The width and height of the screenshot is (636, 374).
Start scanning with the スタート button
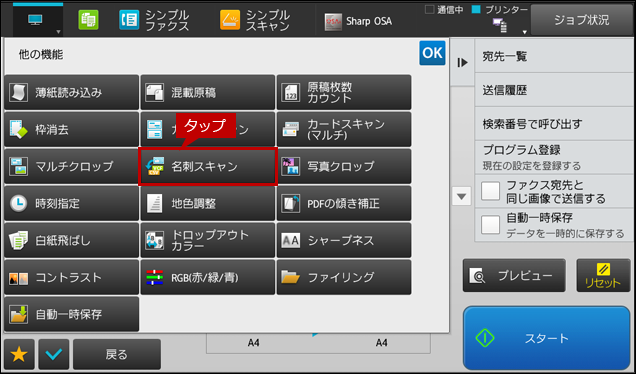pos(546,338)
